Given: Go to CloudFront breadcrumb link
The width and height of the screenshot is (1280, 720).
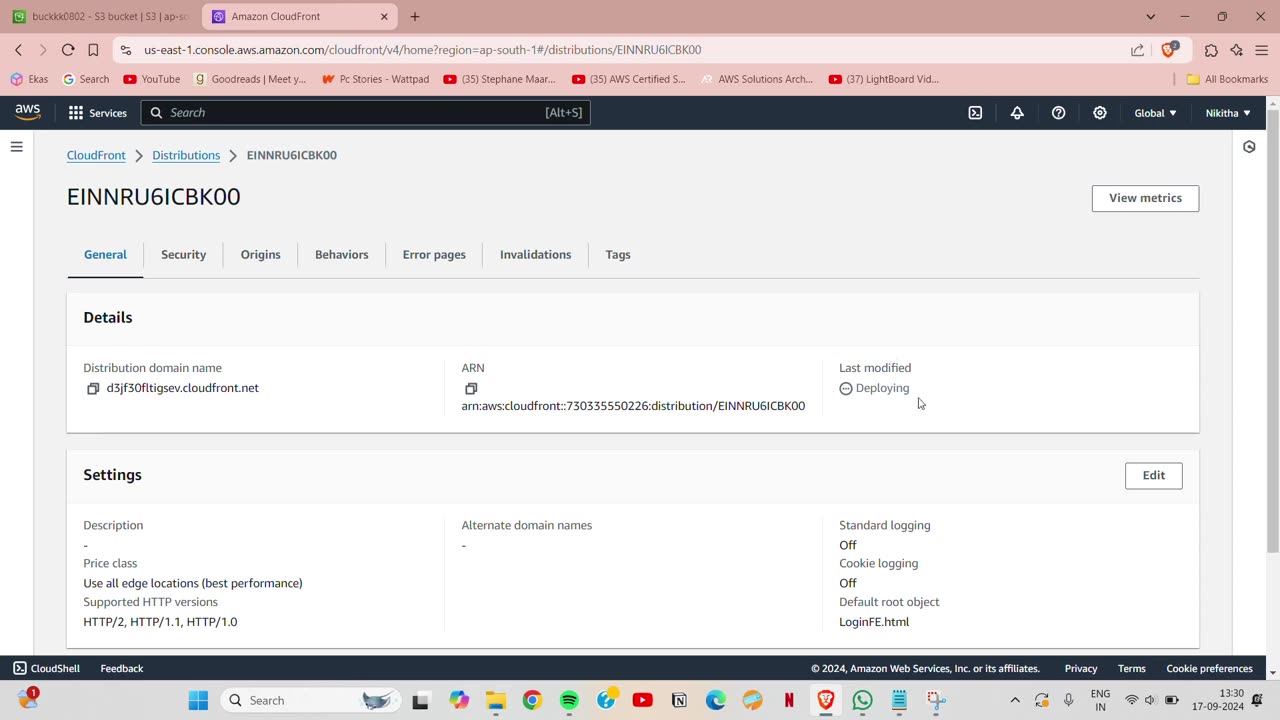Looking at the screenshot, I should click(x=96, y=155).
